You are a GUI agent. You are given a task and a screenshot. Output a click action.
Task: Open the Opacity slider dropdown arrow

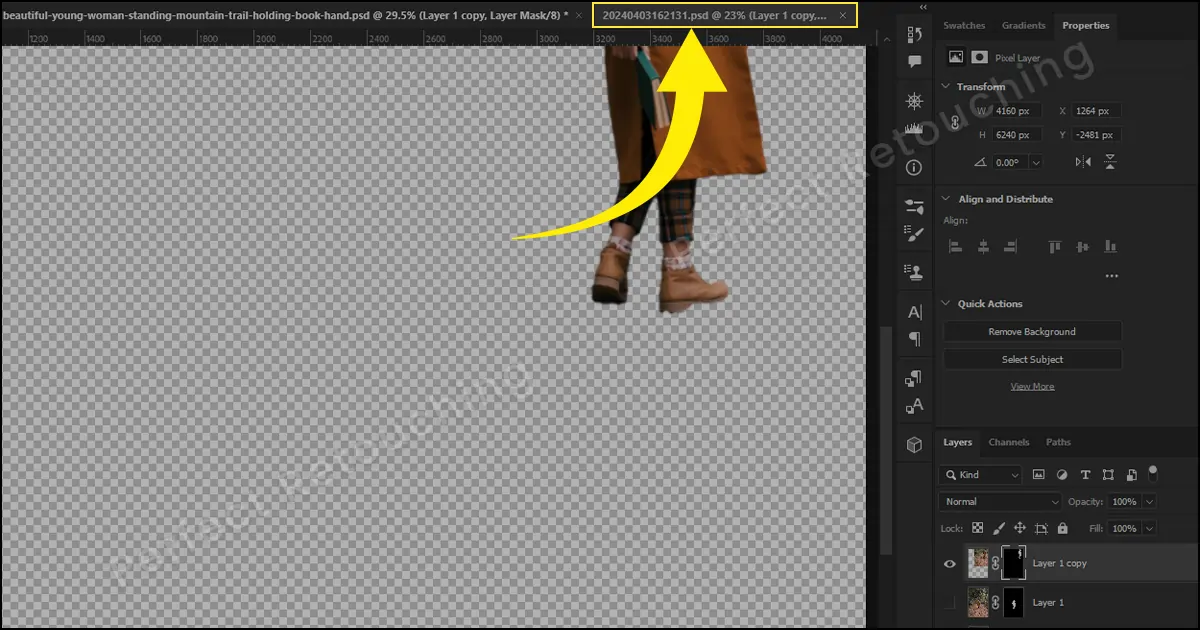click(1149, 501)
